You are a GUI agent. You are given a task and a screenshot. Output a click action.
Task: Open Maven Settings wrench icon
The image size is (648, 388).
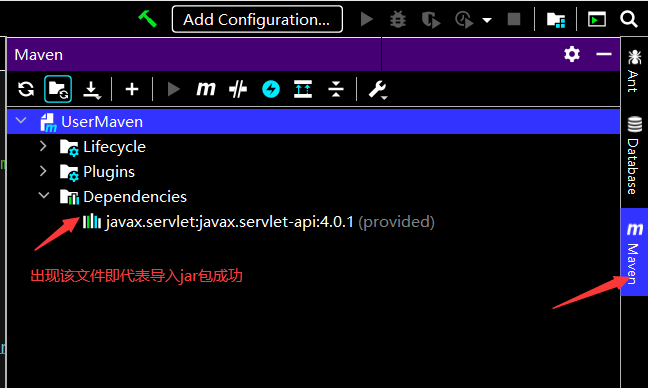378,90
